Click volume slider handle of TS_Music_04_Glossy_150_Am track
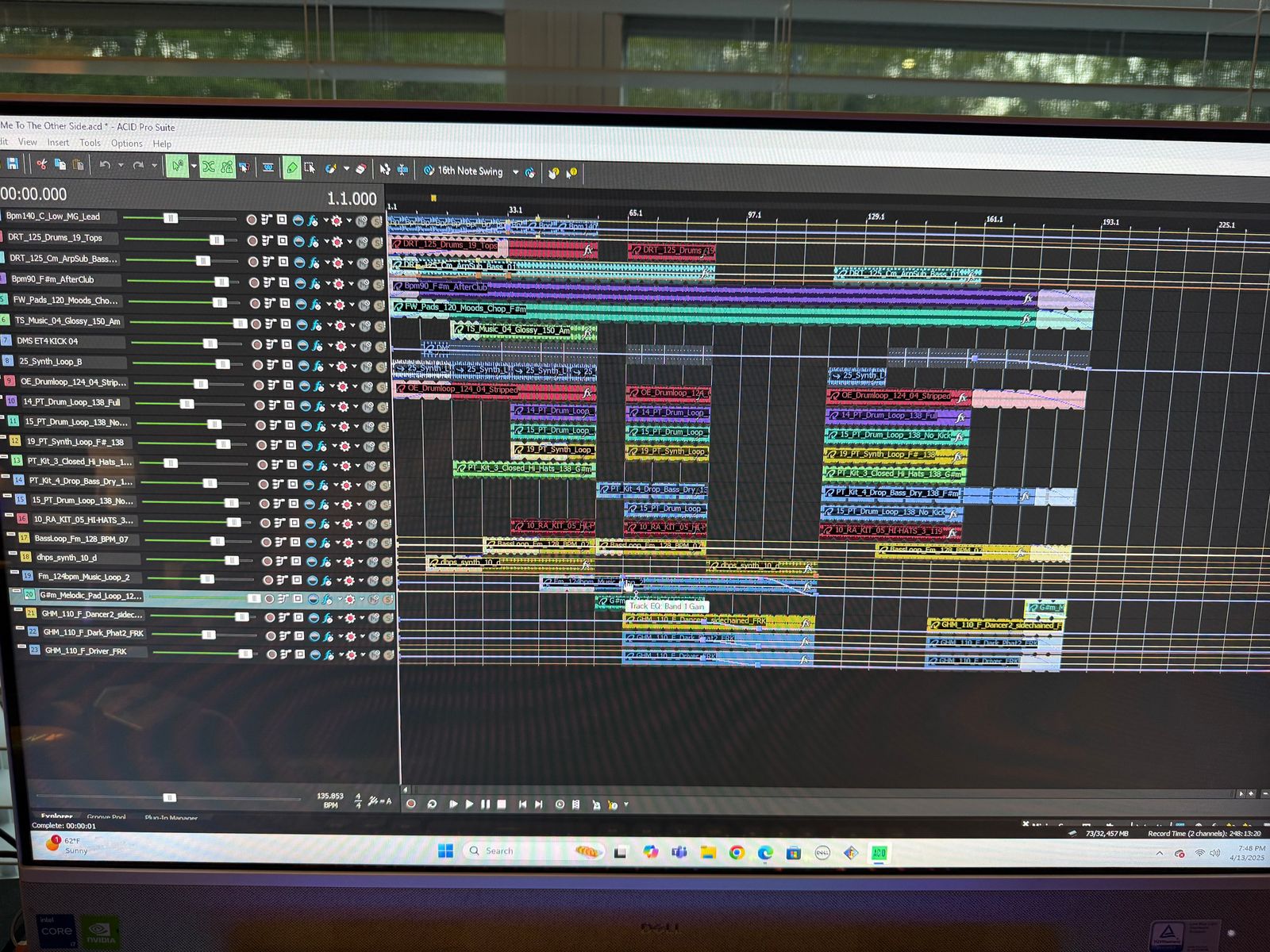1270x952 pixels. point(240,323)
